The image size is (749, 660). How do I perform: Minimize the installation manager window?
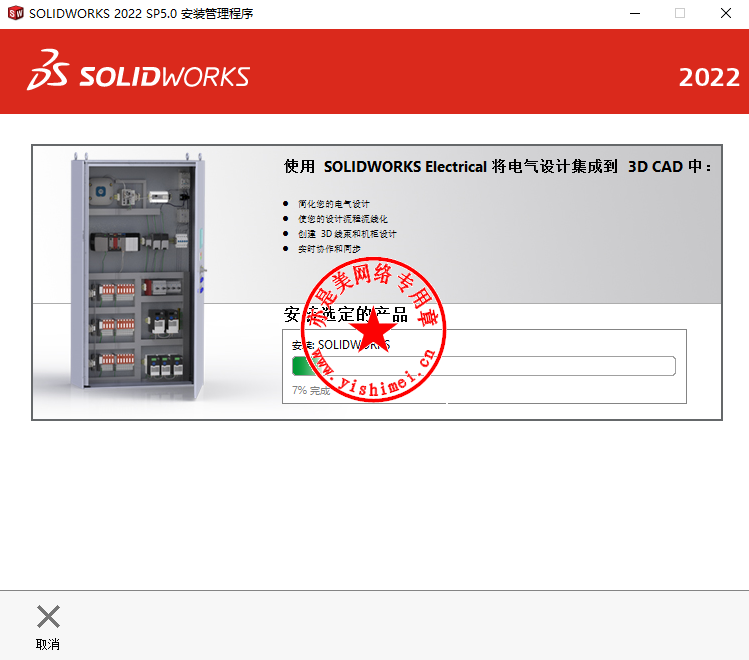point(635,13)
